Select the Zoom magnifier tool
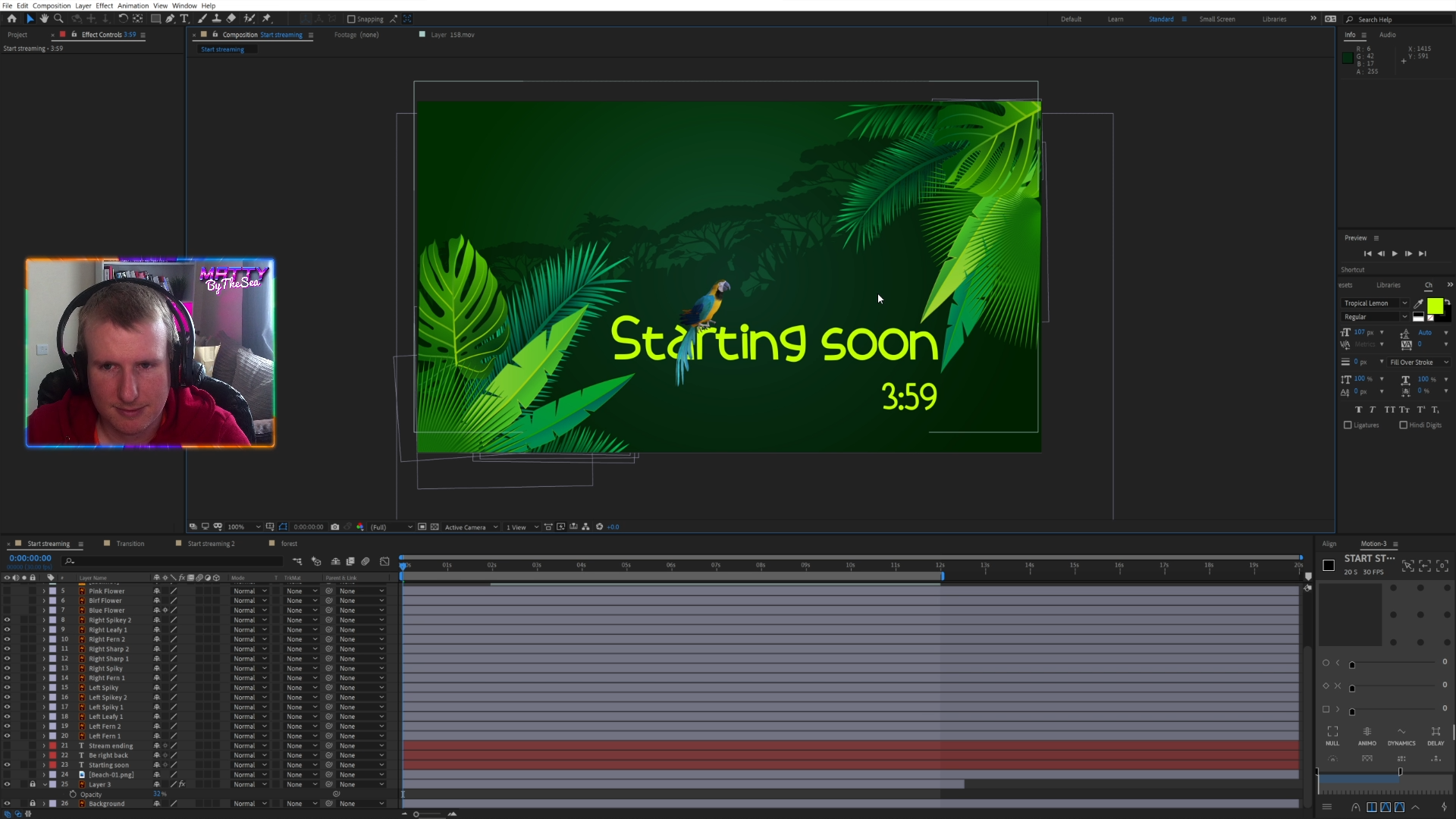The height and width of the screenshot is (819, 1456). pos(58,18)
